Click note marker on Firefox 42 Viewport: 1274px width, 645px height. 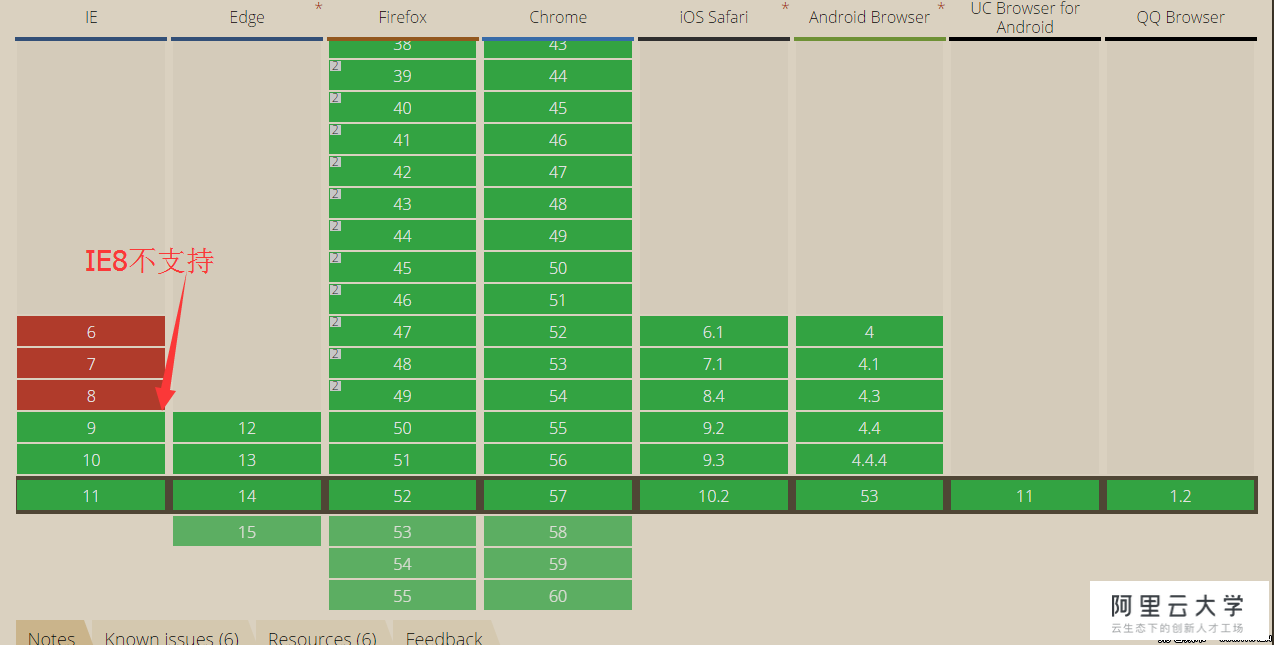point(335,162)
